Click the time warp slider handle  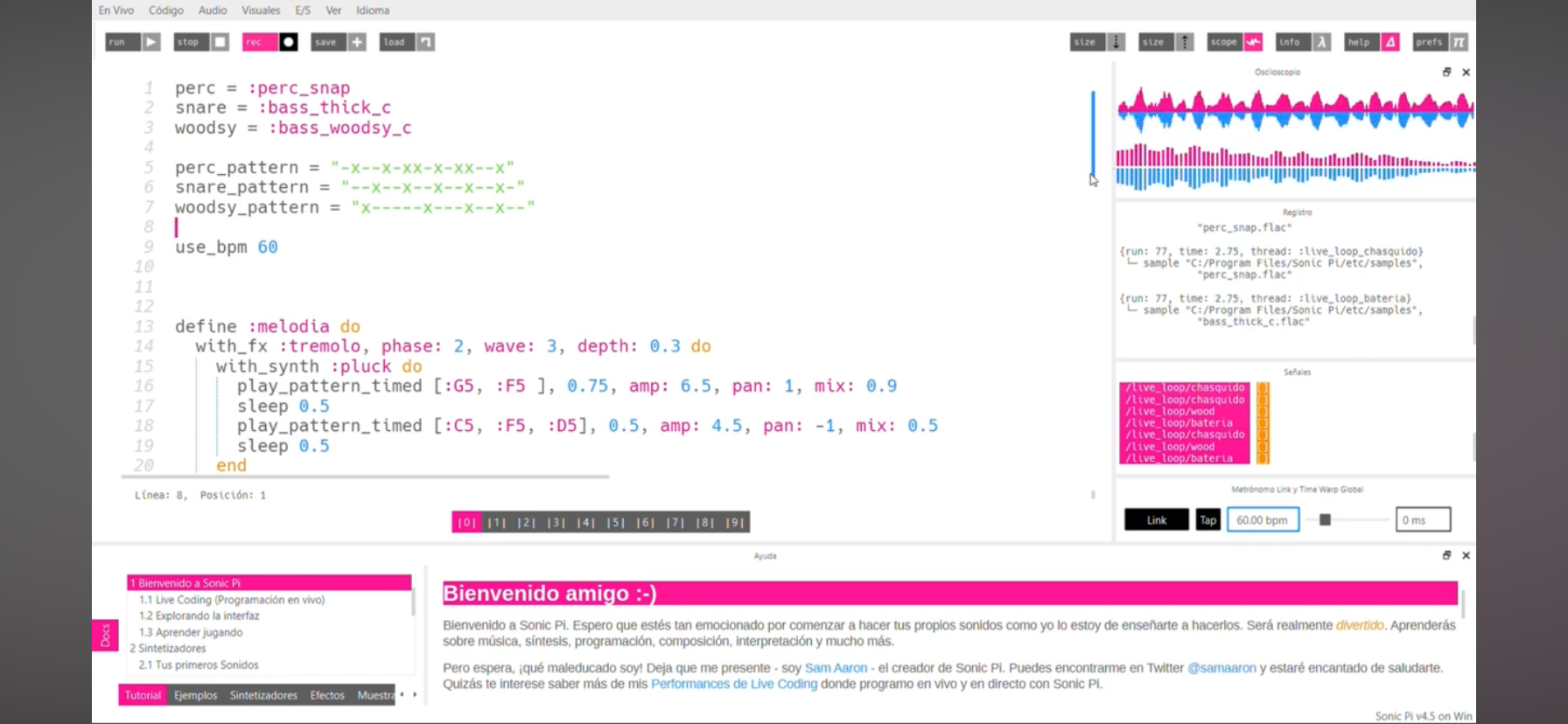pyautogui.click(x=1326, y=519)
